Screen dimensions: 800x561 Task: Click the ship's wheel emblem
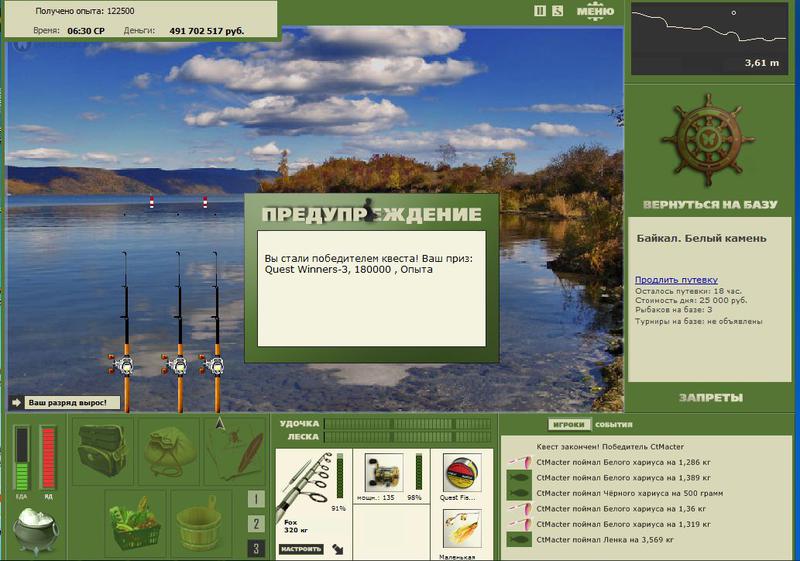click(707, 140)
